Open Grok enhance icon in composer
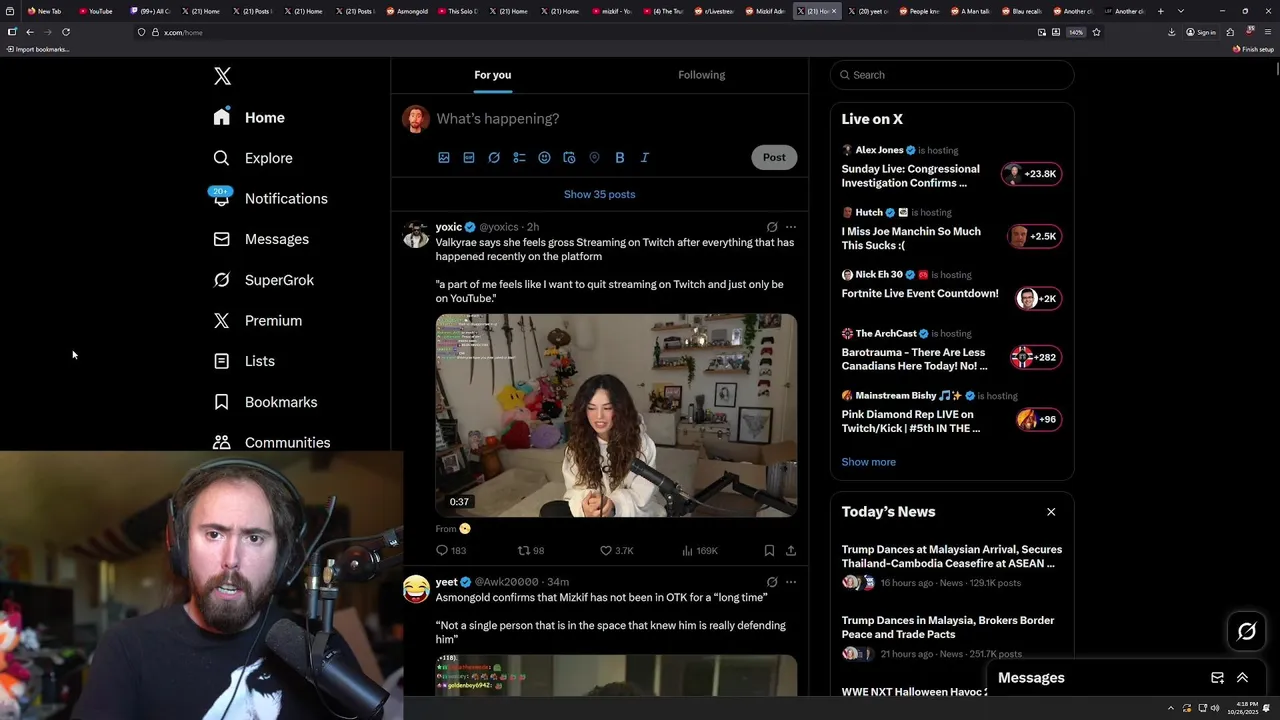The image size is (1280, 720). [494, 158]
